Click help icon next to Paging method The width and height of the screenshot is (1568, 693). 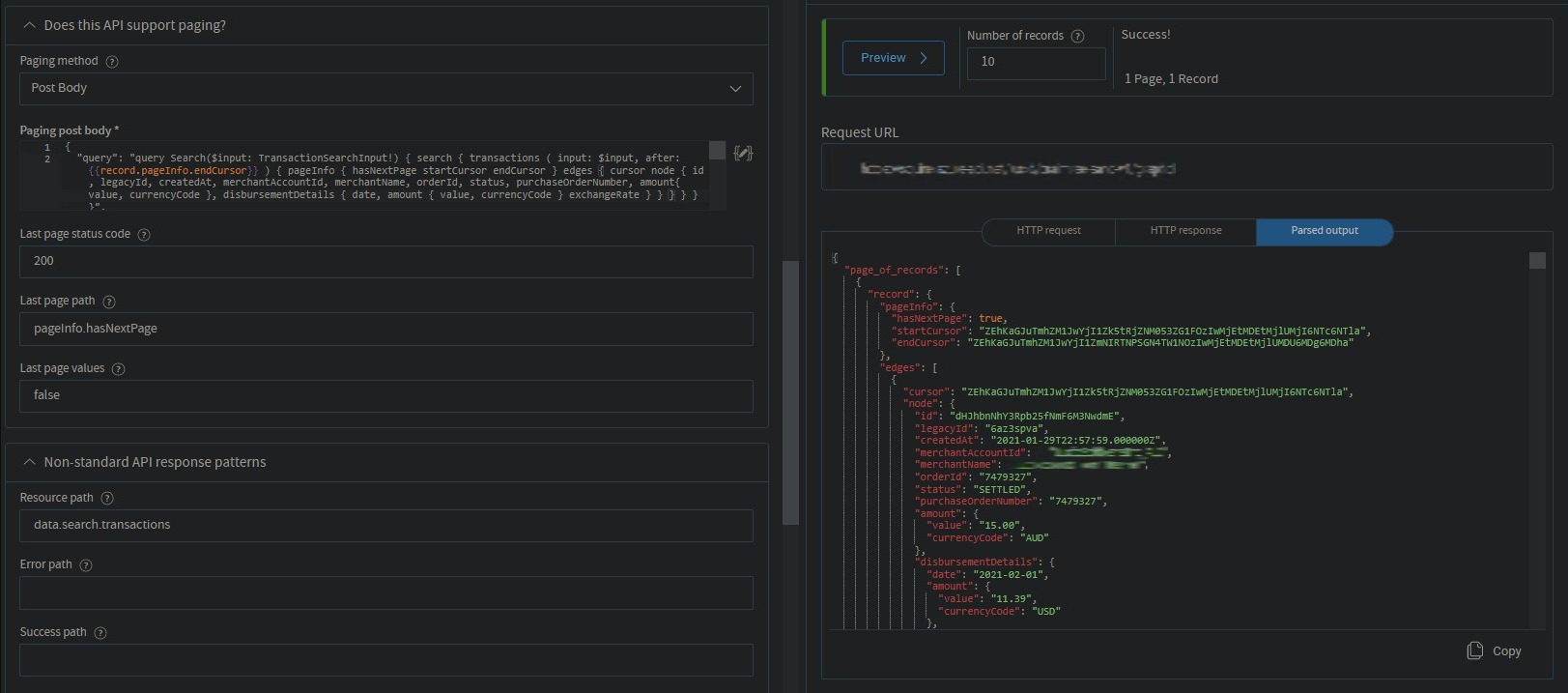click(112, 61)
